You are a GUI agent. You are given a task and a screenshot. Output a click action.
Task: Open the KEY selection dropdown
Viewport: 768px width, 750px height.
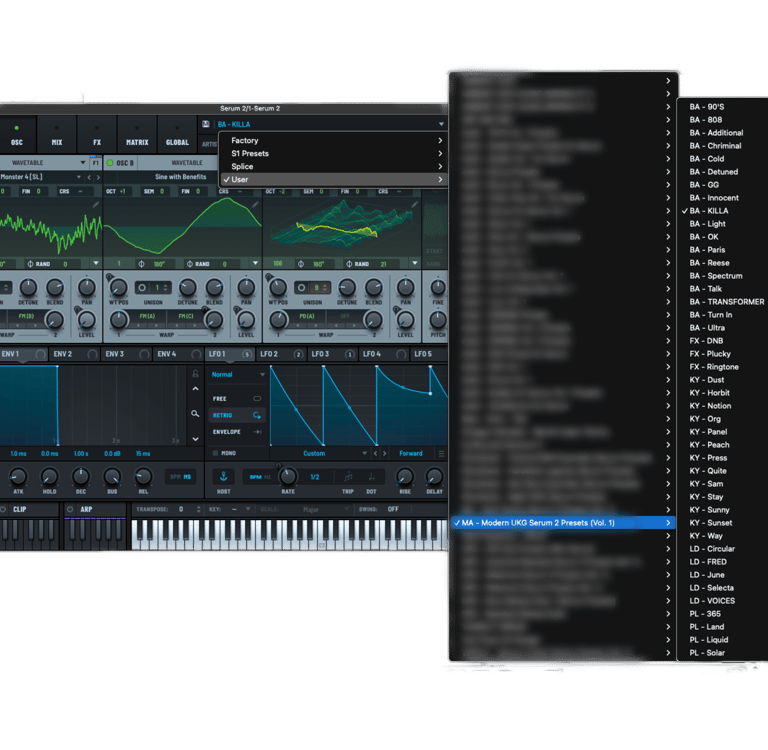(248, 509)
